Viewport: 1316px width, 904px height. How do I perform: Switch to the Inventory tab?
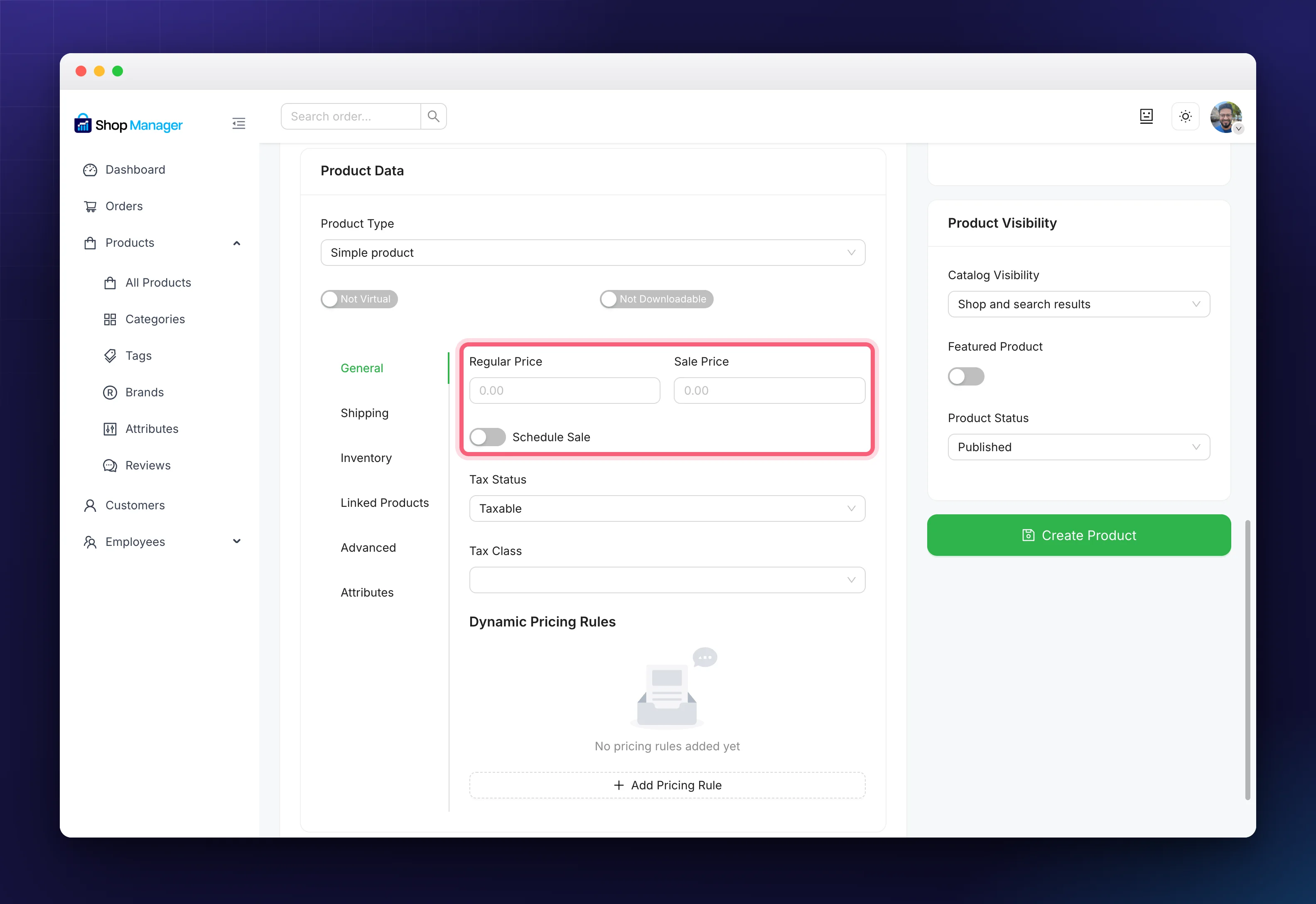click(x=366, y=458)
